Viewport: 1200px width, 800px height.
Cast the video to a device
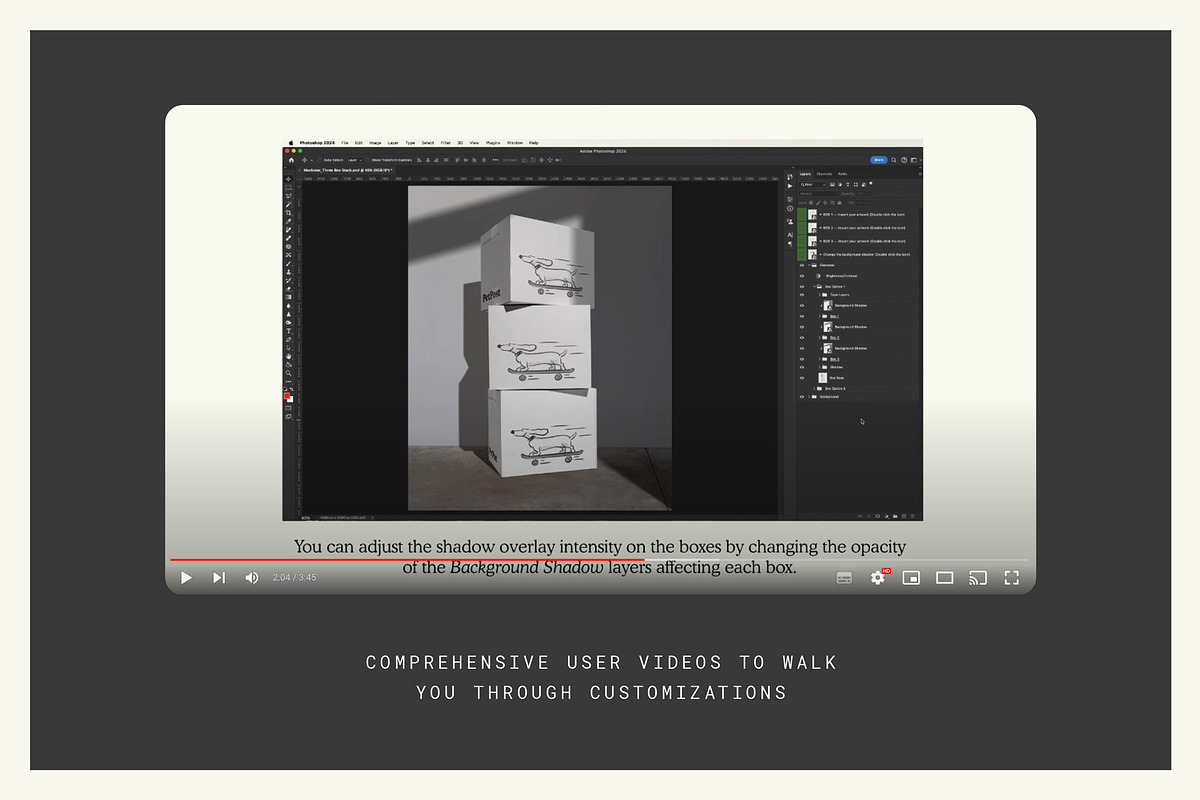[x=978, y=577]
